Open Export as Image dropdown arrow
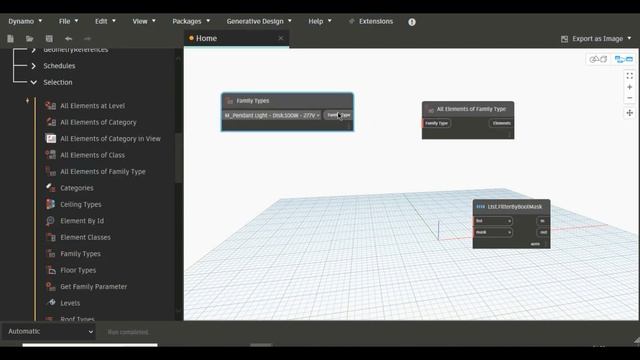 (629, 38)
